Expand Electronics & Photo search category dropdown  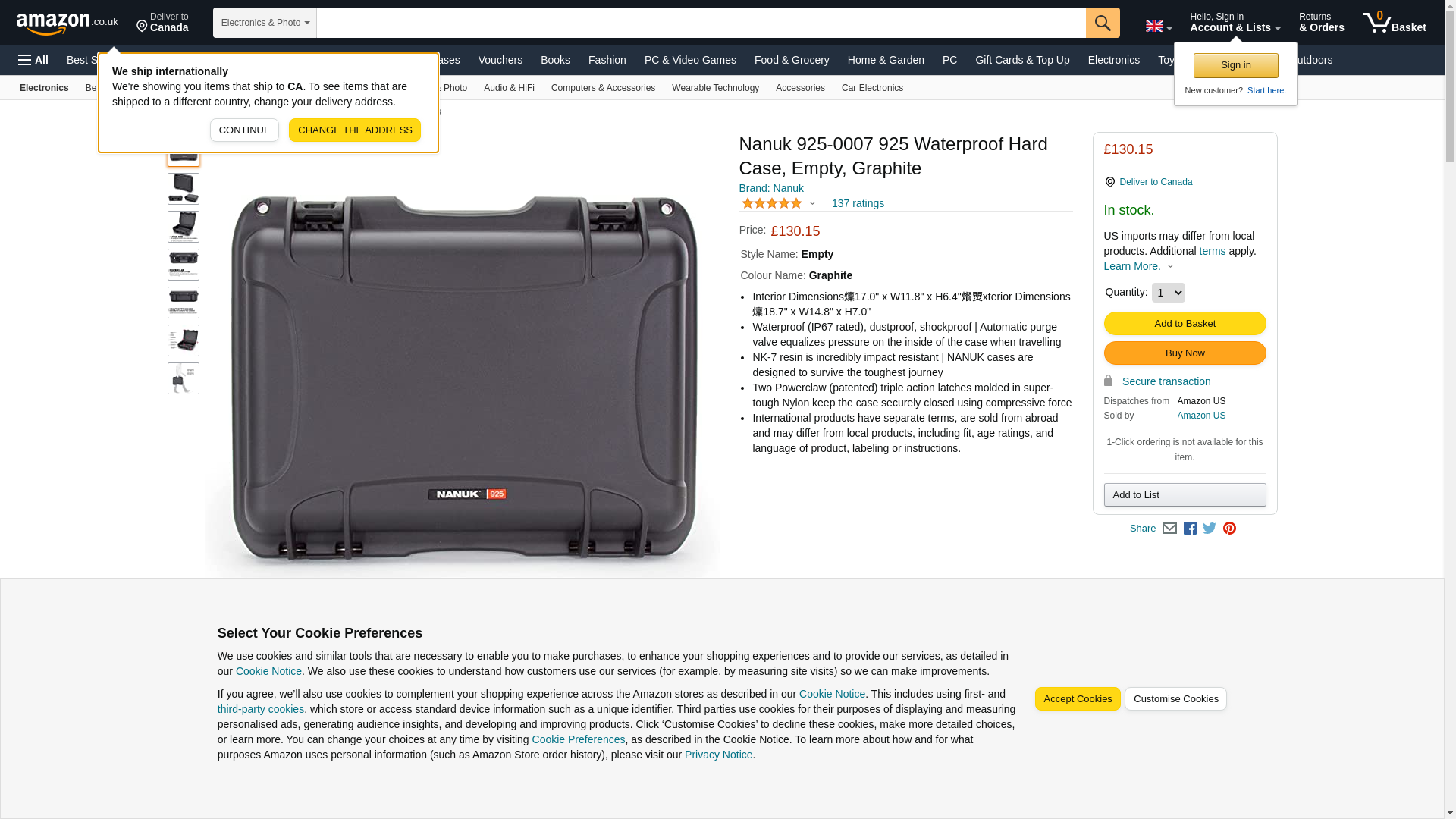(x=265, y=23)
